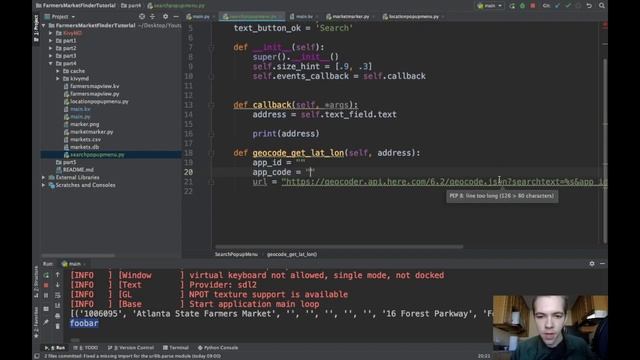This screenshot has height=360, width=640.
Task: Click the up arrow in Run console
Action: (58, 275)
